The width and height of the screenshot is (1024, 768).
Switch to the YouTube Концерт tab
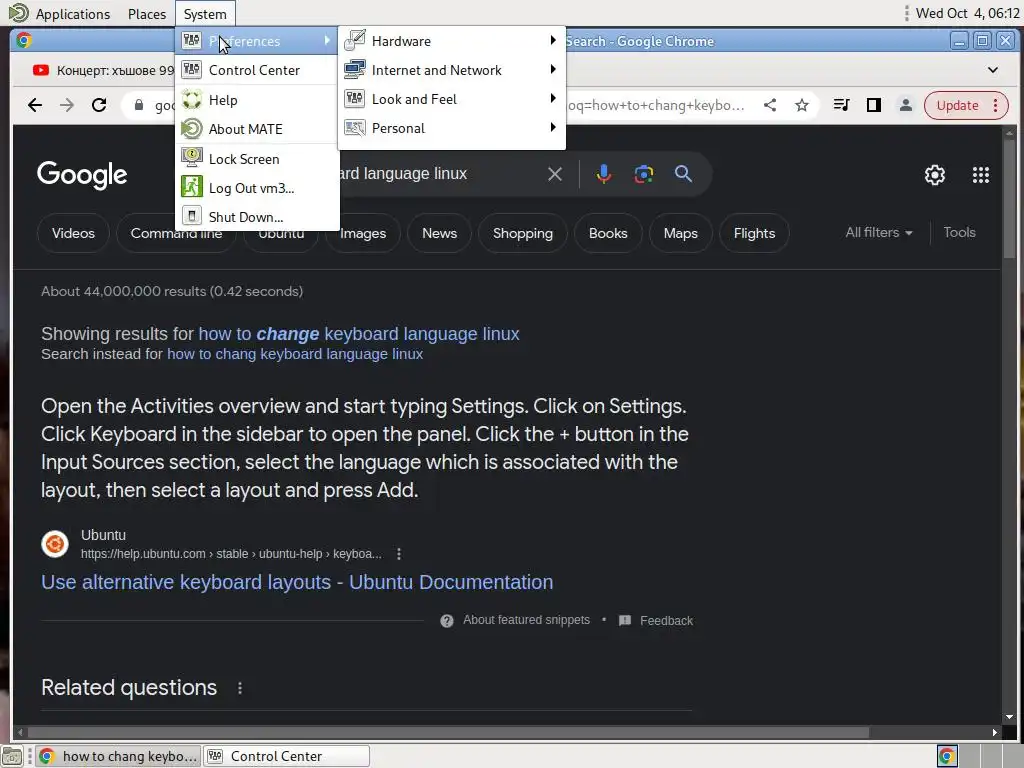(104, 70)
